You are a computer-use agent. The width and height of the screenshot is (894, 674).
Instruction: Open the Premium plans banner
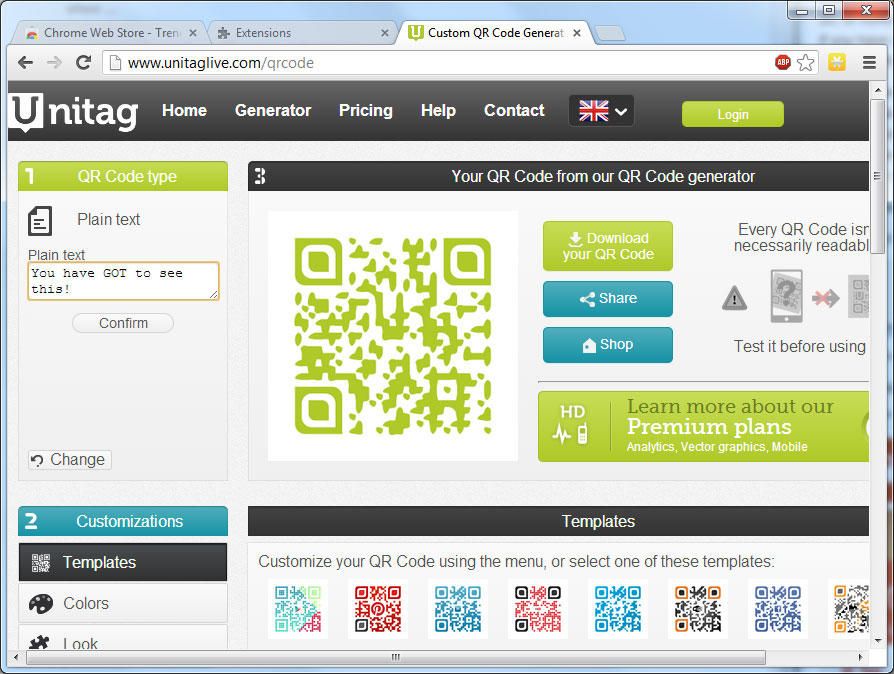(704, 427)
